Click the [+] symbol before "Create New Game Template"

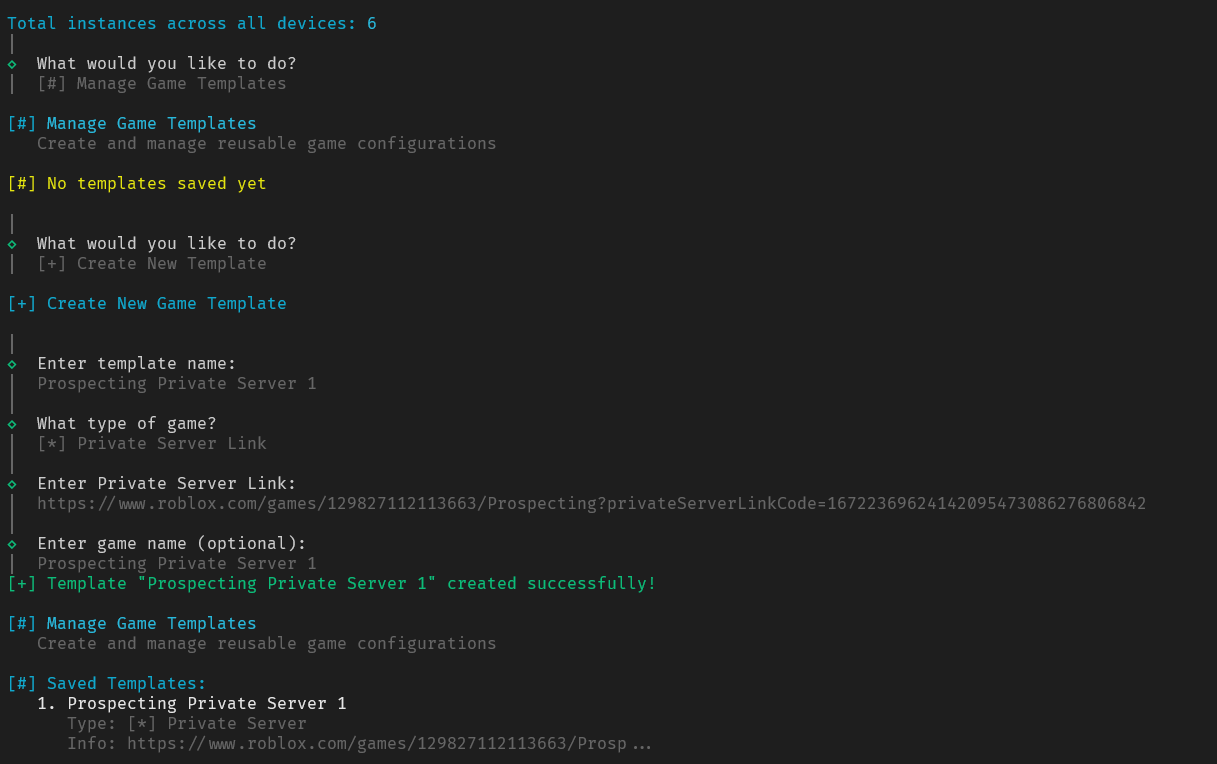[x=21, y=304]
